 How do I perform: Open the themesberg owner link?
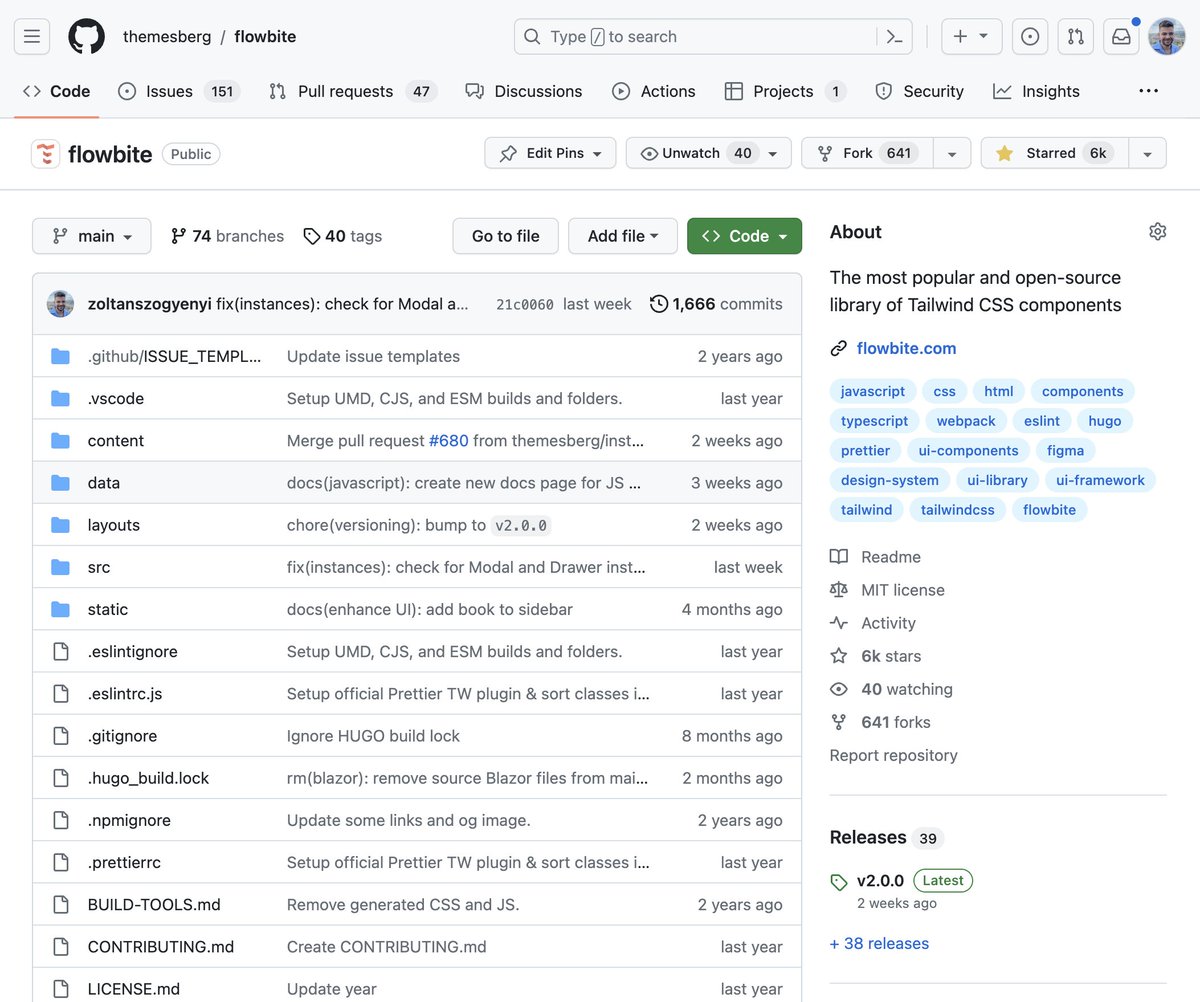pos(167,37)
